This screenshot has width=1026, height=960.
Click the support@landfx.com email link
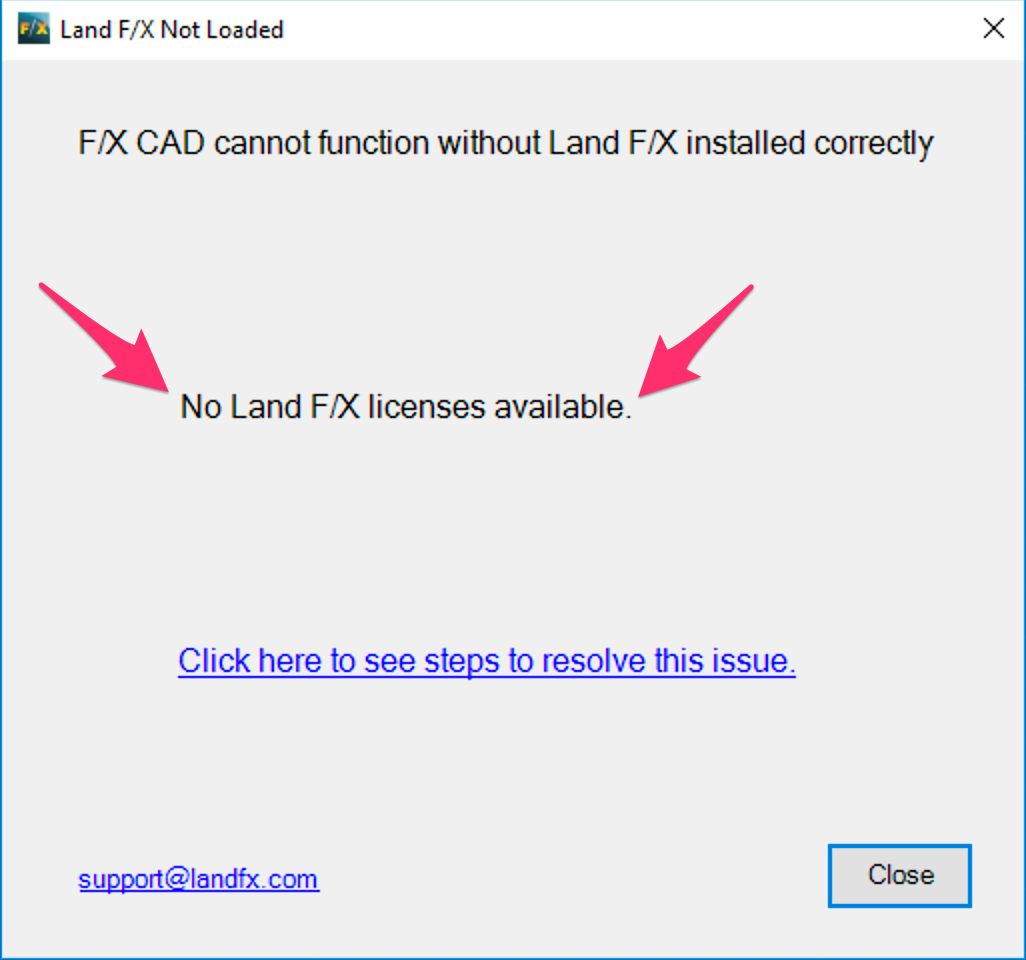pos(198,879)
